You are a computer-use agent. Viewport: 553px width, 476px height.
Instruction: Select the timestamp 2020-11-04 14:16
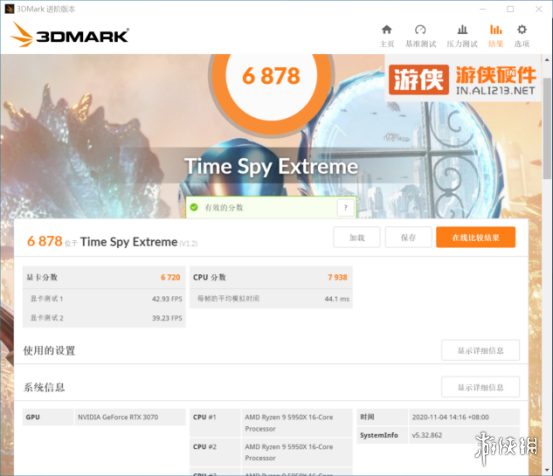450,417
